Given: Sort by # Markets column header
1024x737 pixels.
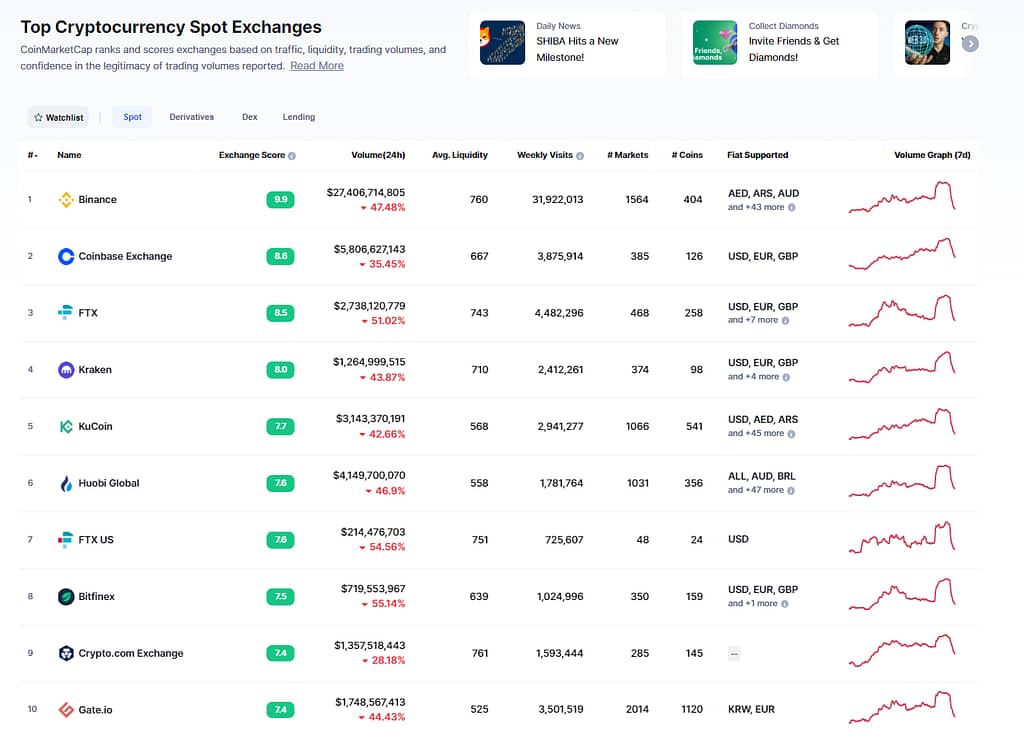Looking at the screenshot, I should click(628, 155).
